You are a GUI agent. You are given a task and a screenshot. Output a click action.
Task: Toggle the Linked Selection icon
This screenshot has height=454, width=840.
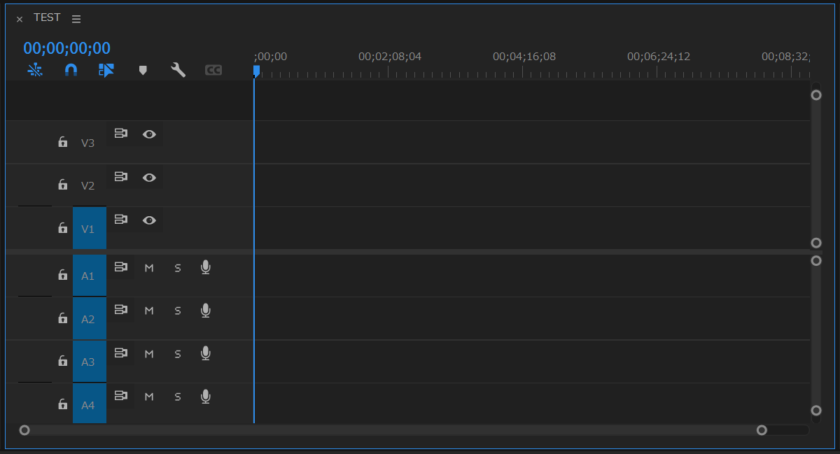pos(106,70)
